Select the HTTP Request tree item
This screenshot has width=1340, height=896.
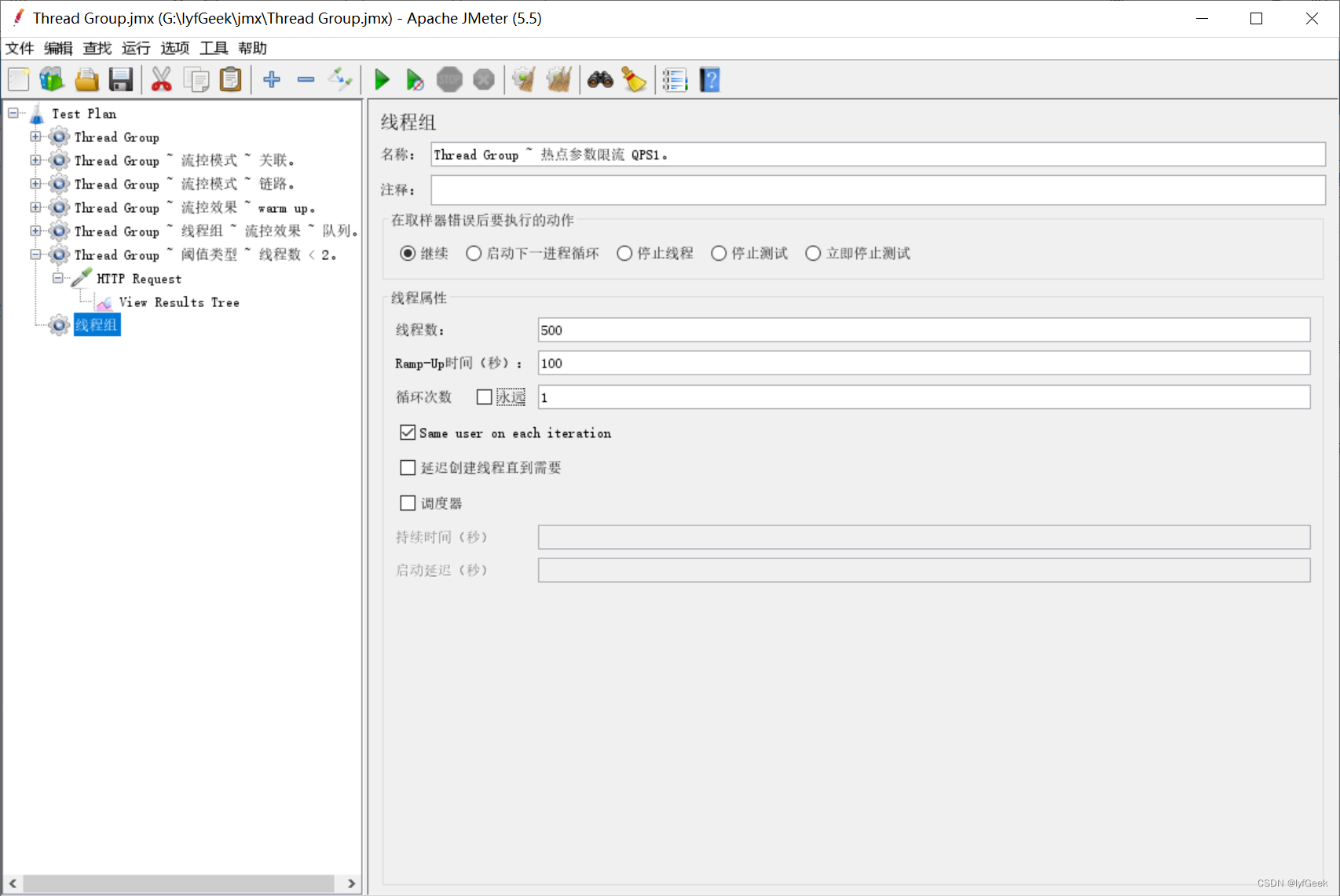point(139,279)
